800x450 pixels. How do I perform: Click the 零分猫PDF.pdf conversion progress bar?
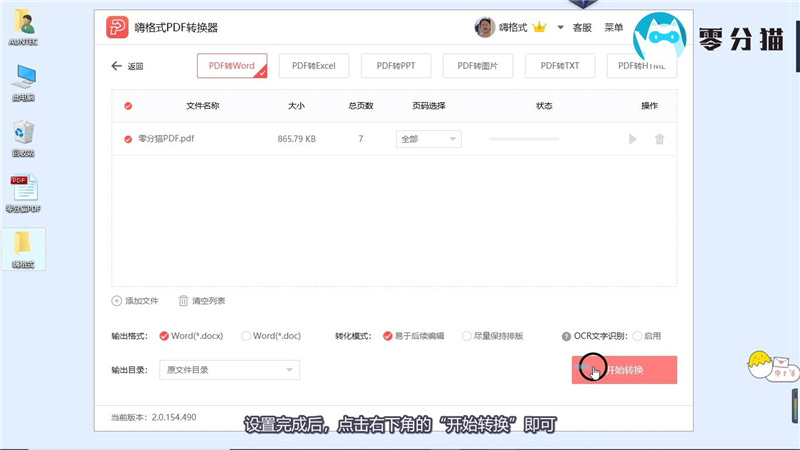[x=524, y=139]
